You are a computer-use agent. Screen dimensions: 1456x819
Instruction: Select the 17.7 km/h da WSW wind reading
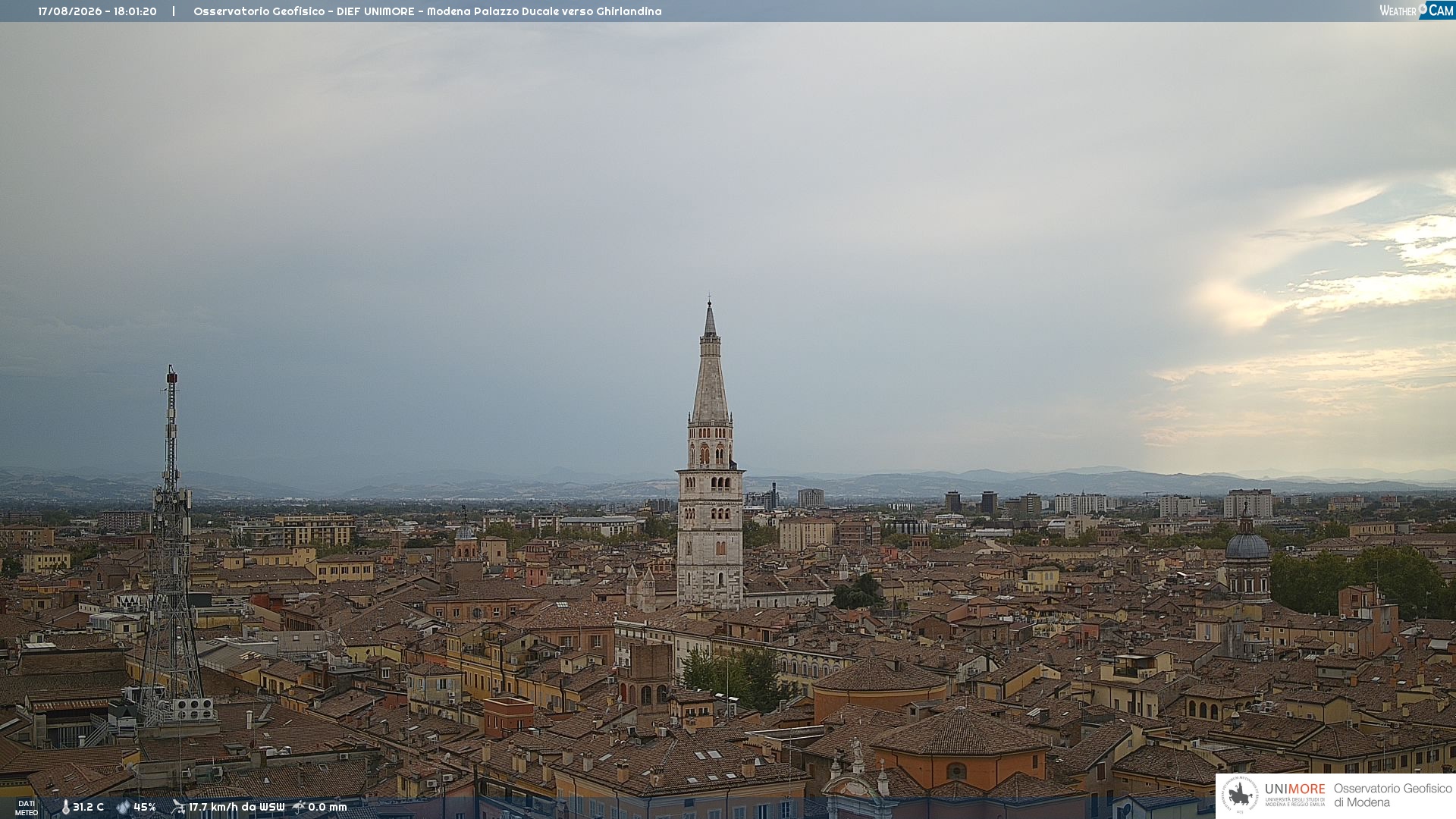(237, 807)
